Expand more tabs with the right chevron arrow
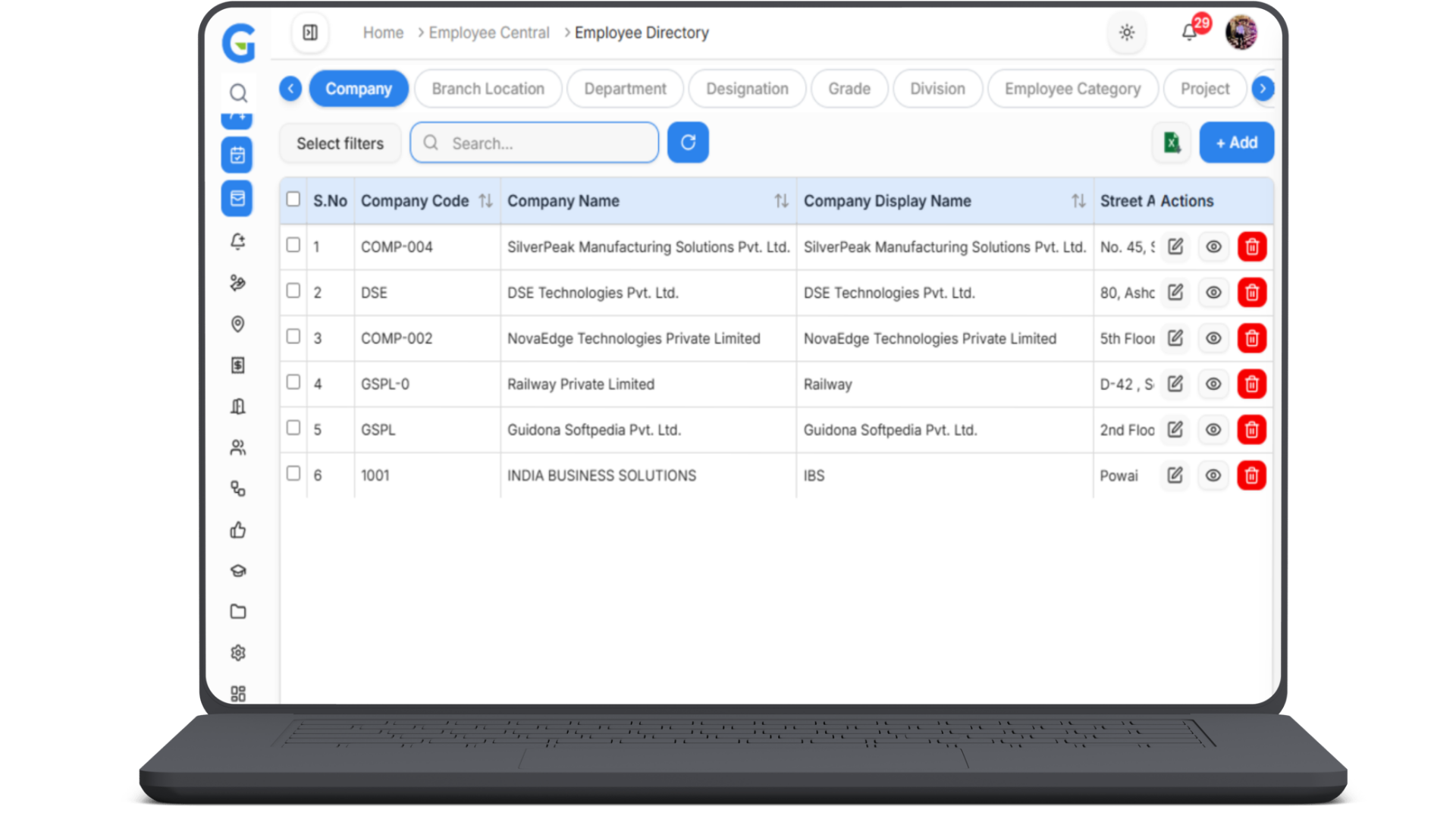Screen dimensions: 1456x819 point(1263,89)
